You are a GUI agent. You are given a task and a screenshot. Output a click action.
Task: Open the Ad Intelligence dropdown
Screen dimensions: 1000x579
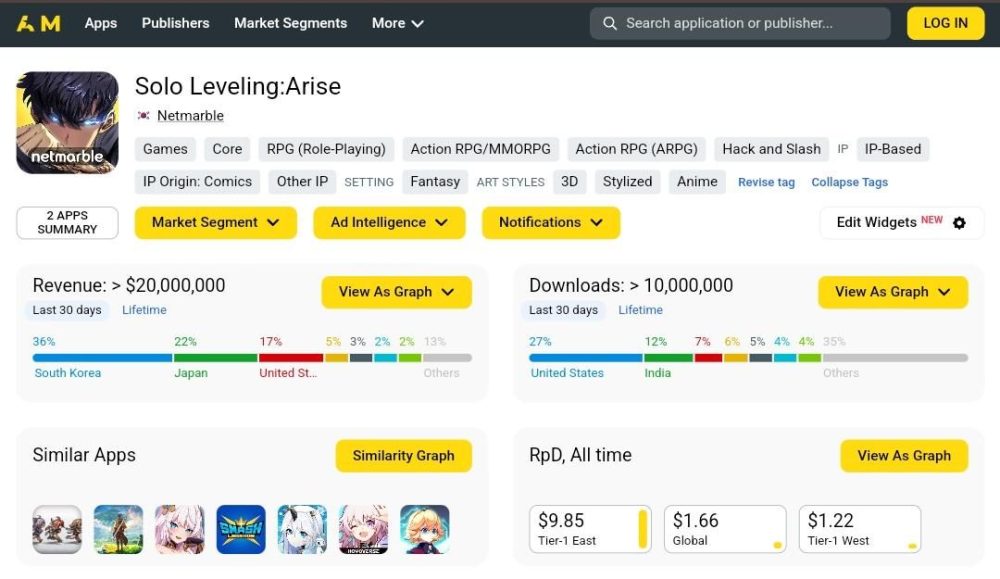click(x=388, y=223)
